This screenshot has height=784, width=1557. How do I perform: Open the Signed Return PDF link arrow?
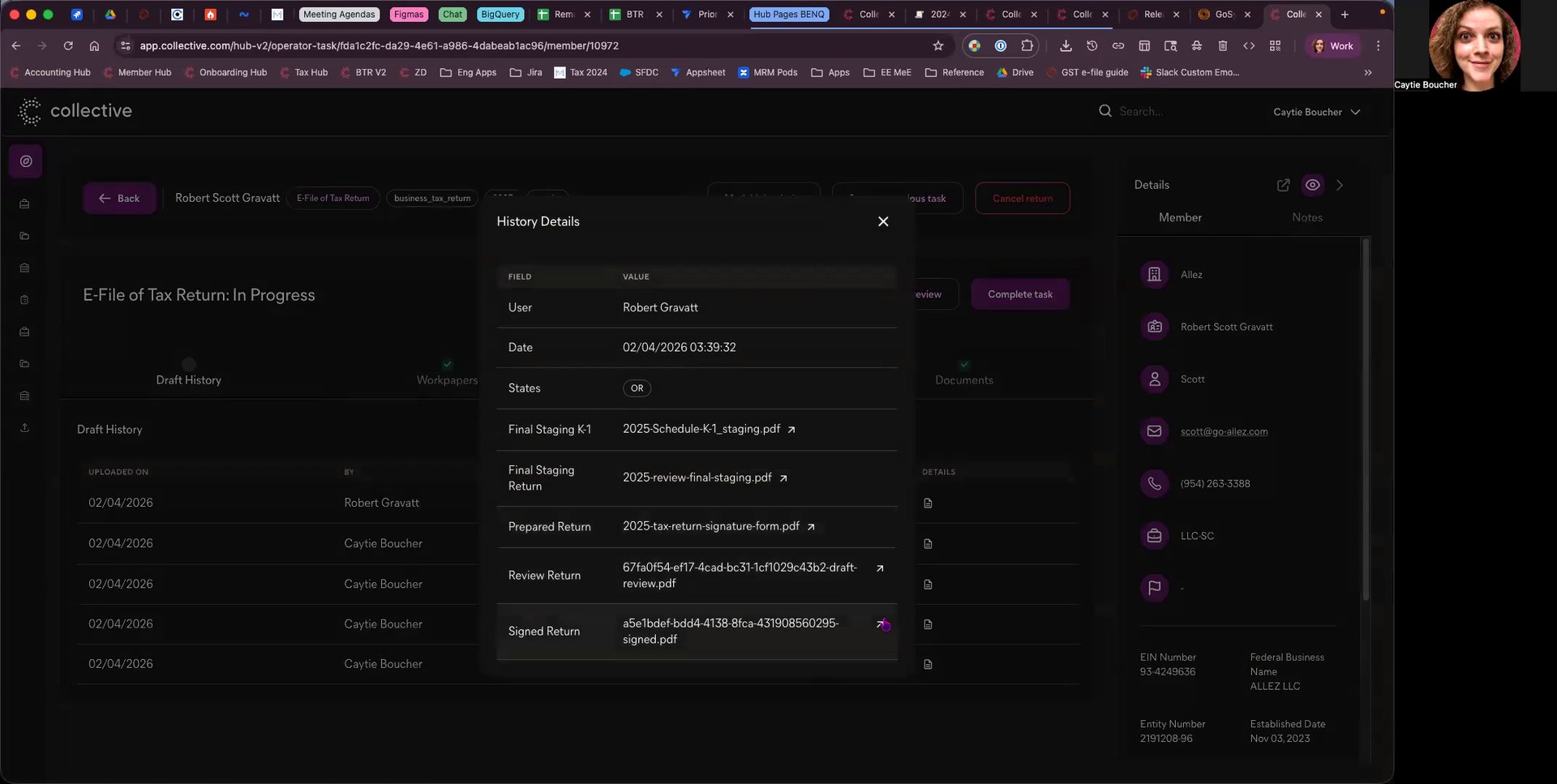point(880,624)
